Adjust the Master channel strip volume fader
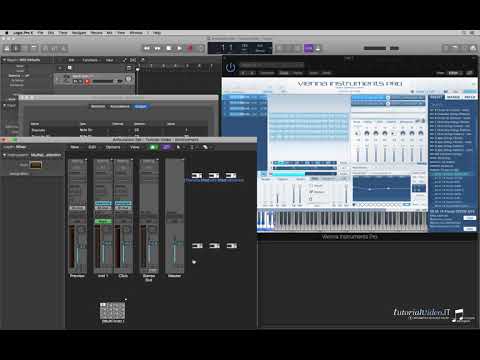 pyautogui.click(x=174, y=248)
